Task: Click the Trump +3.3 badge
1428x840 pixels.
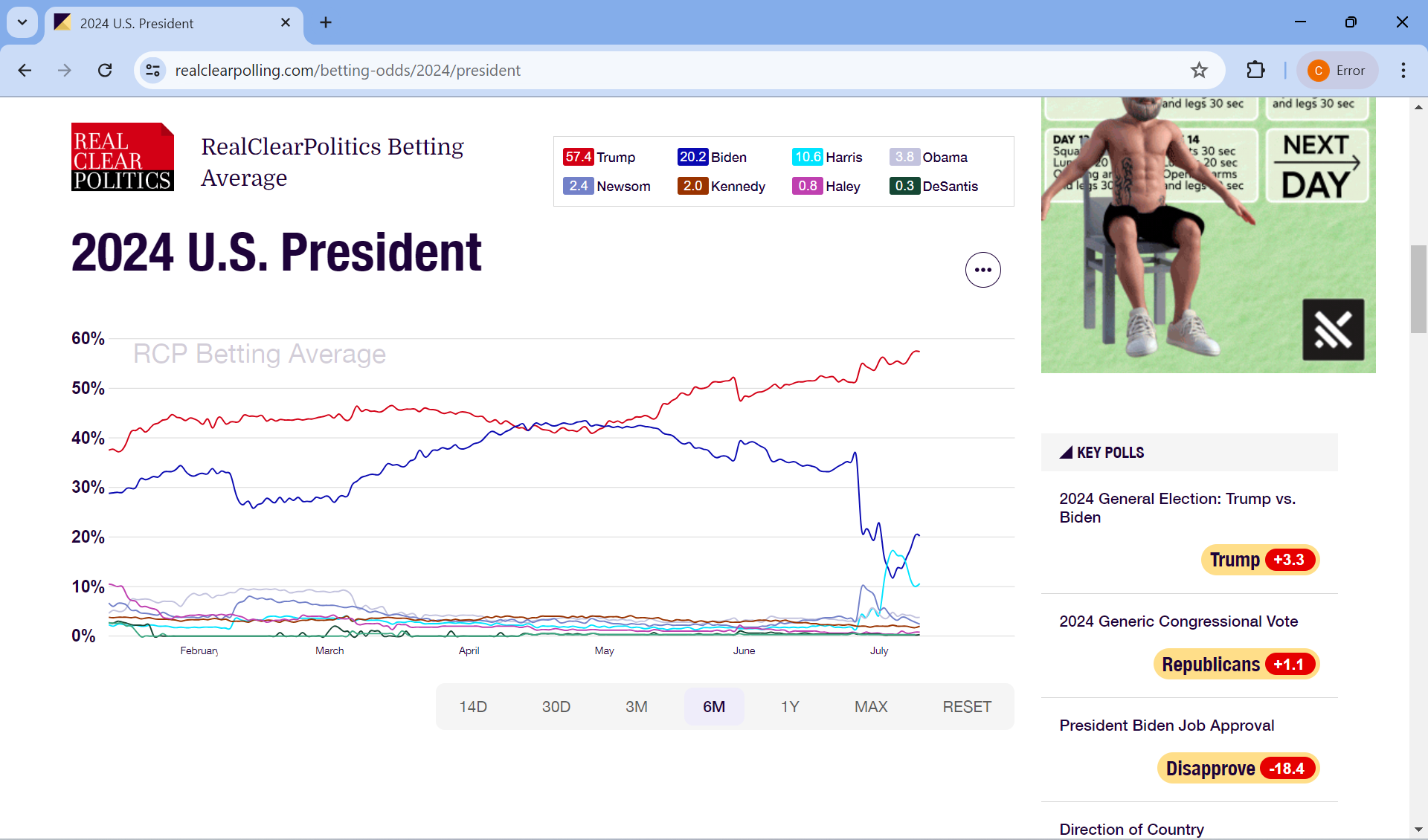Action: pyautogui.click(x=1261, y=560)
